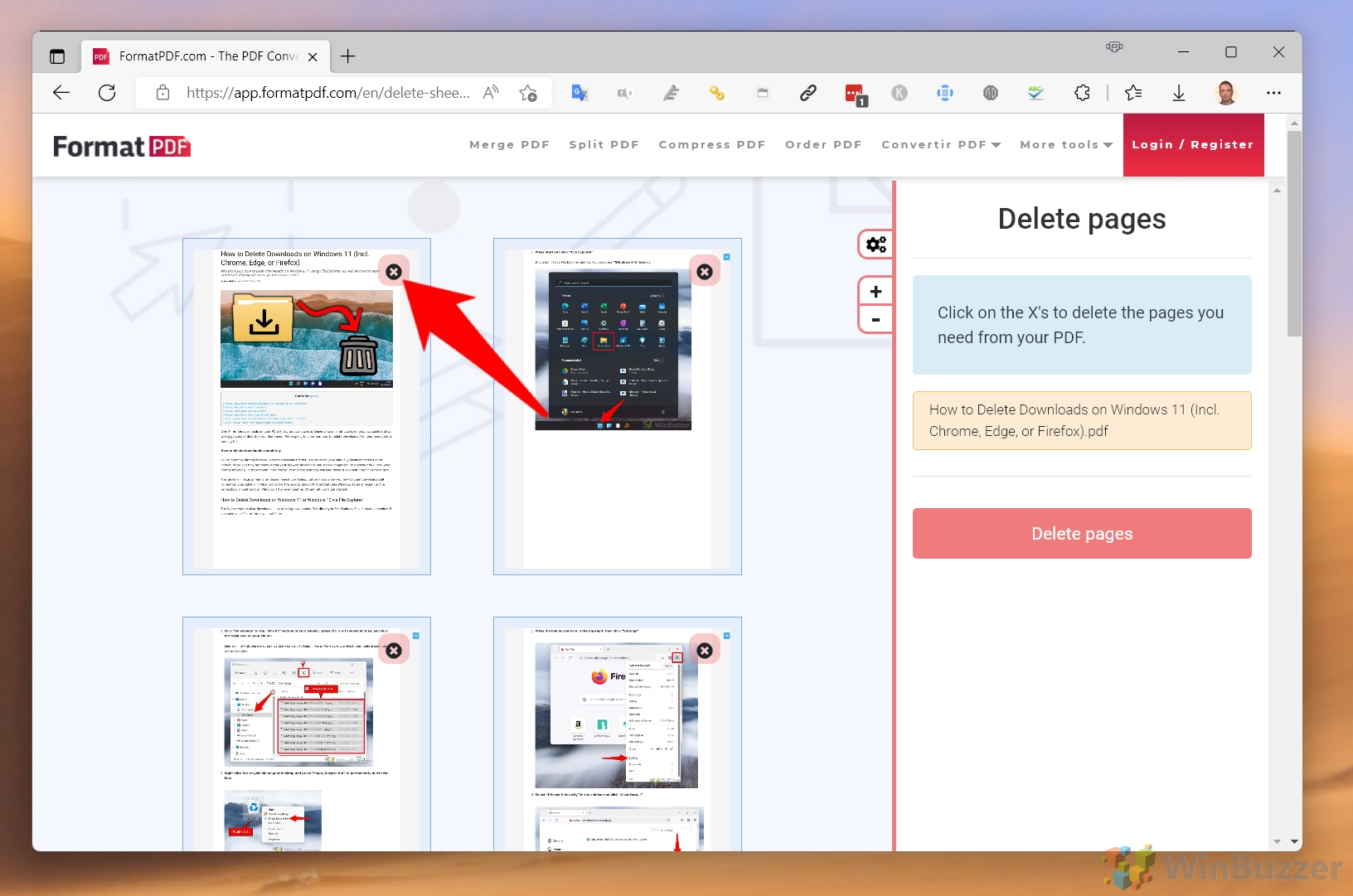Go to Order PDF
Screen dimensions: 1353x896
point(824,144)
